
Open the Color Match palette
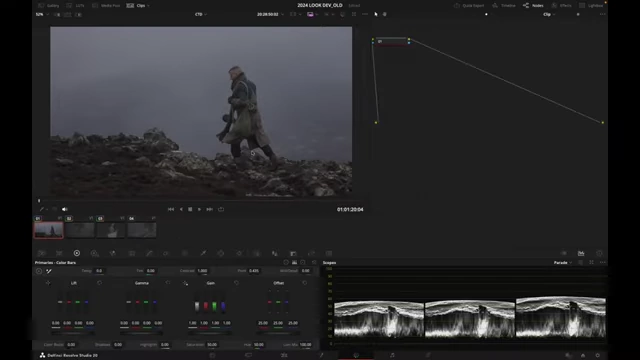pyautogui.click(x=59, y=253)
